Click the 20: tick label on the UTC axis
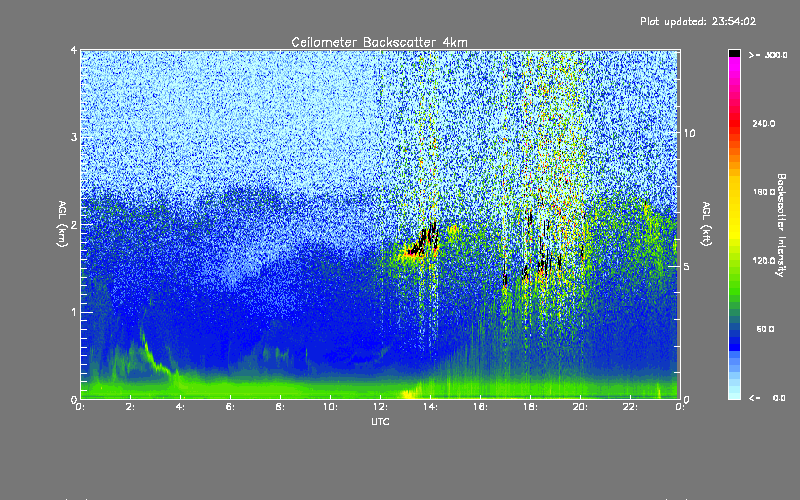Screen dimensions: 800x500 (x=580, y=407)
